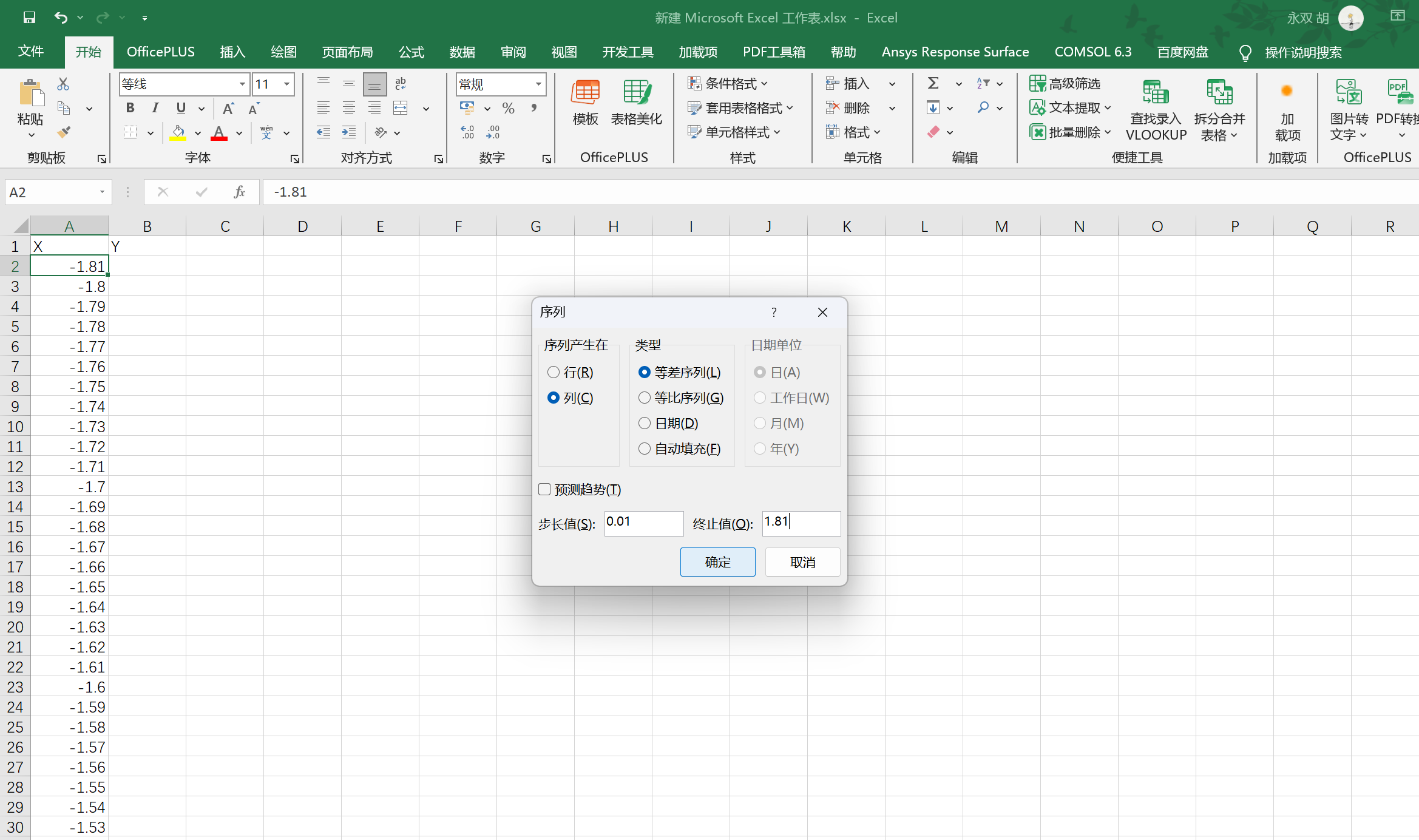The width and height of the screenshot is (1419, 840).
Task: Enable the 预测趋势(T) checkbox
Action: (x=545, y=489)
